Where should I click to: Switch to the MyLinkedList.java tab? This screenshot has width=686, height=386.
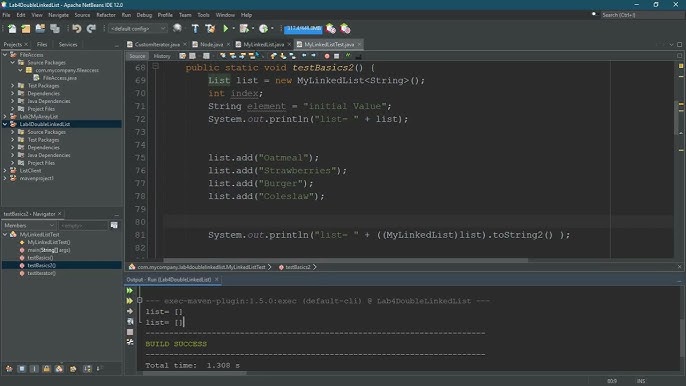point(263,44)
